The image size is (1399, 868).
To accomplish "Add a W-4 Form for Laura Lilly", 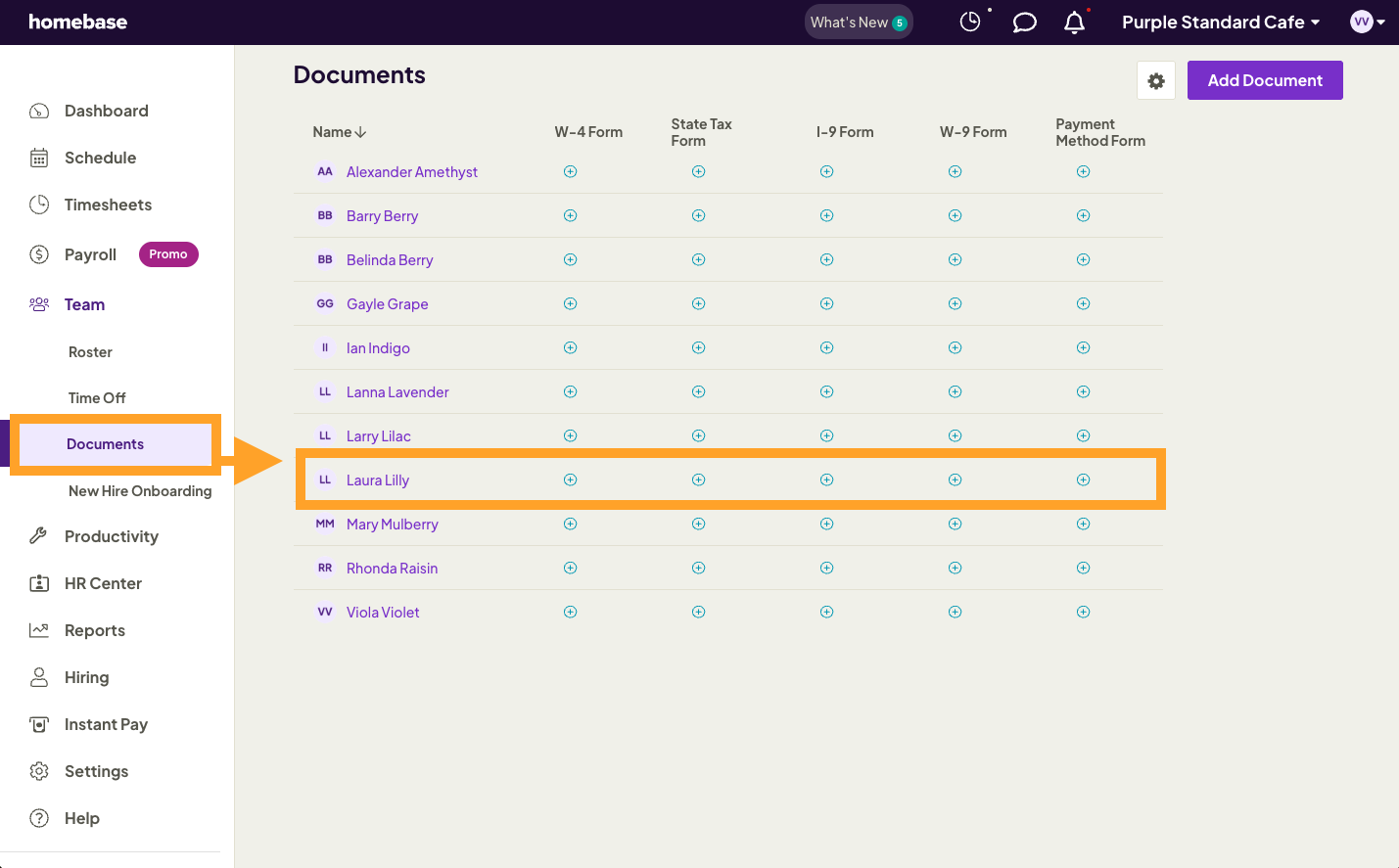I will coord(571,480).
